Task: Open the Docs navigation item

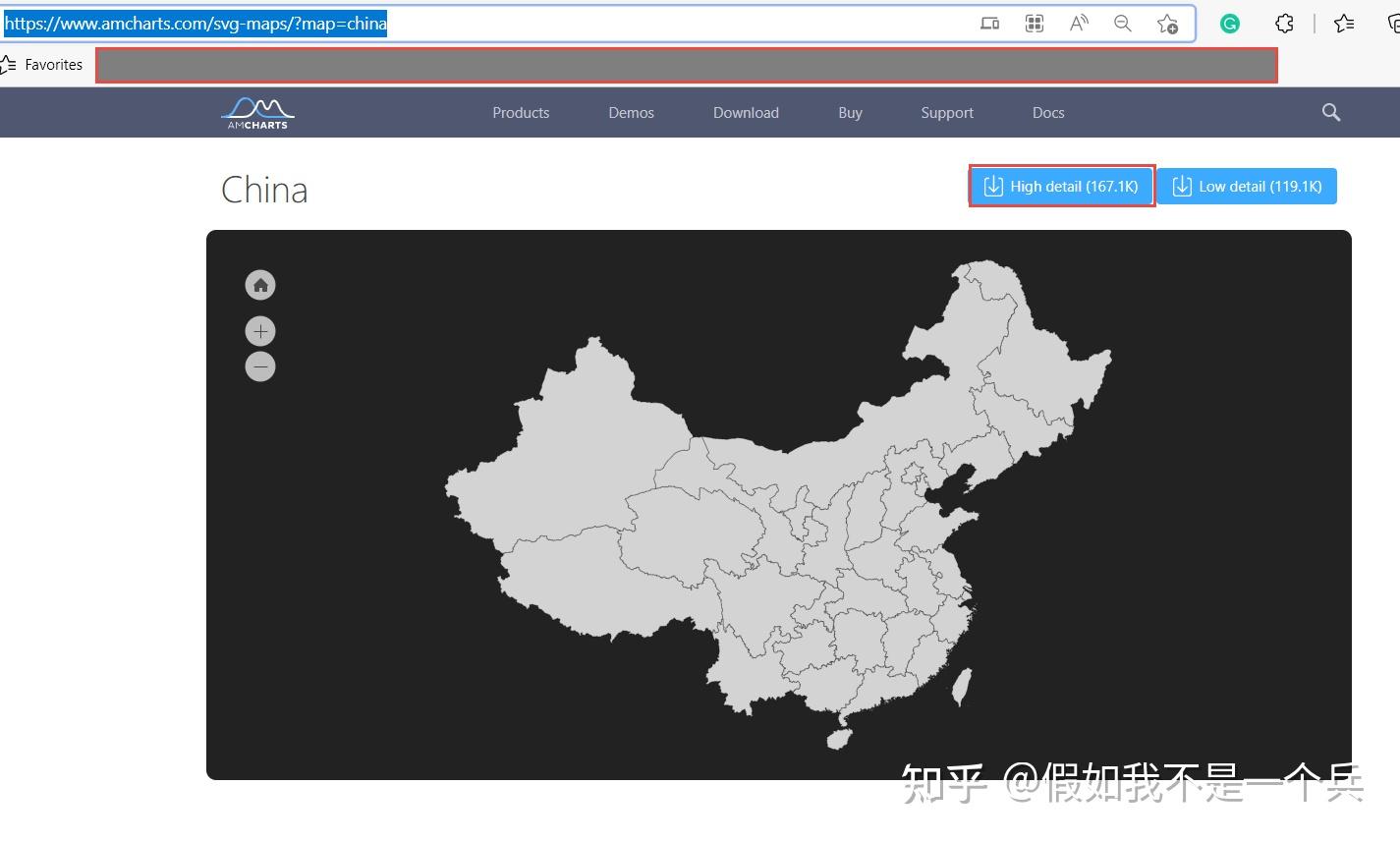Action: coord(1047,112)
